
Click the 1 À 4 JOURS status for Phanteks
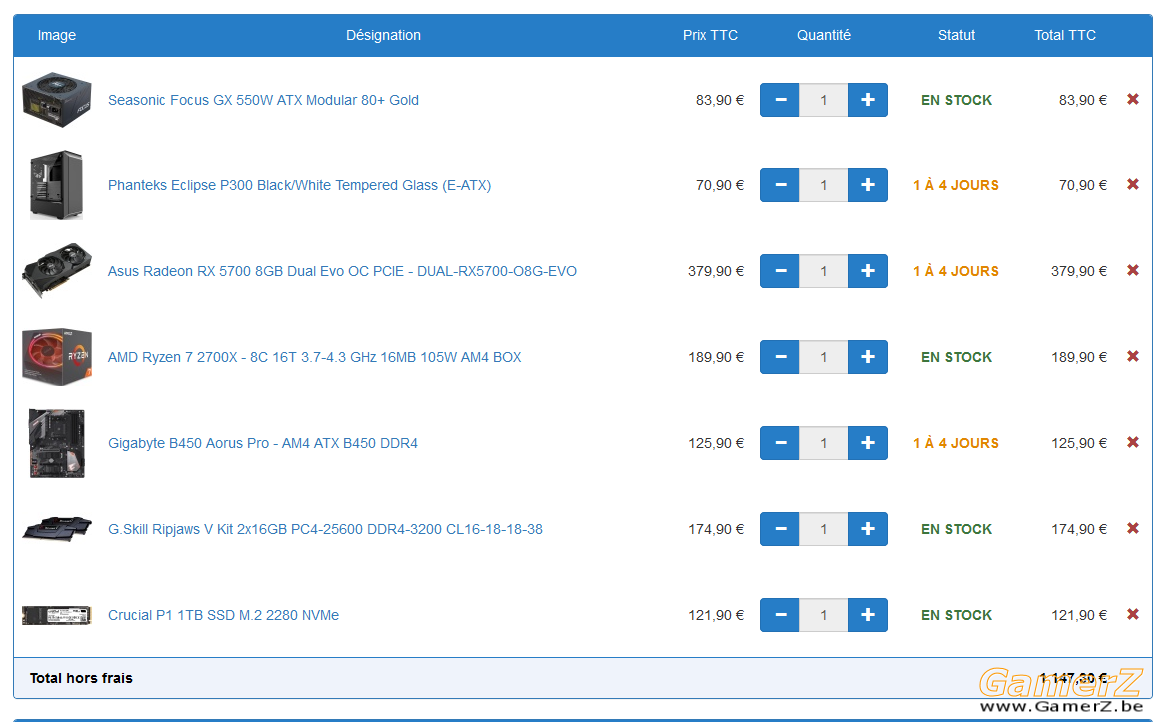click(956, 185)
